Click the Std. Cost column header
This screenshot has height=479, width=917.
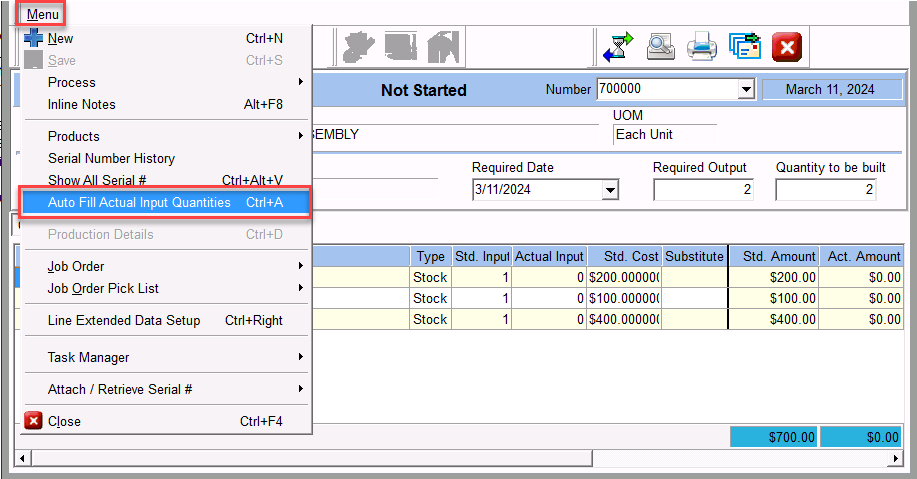pos(624,257)
